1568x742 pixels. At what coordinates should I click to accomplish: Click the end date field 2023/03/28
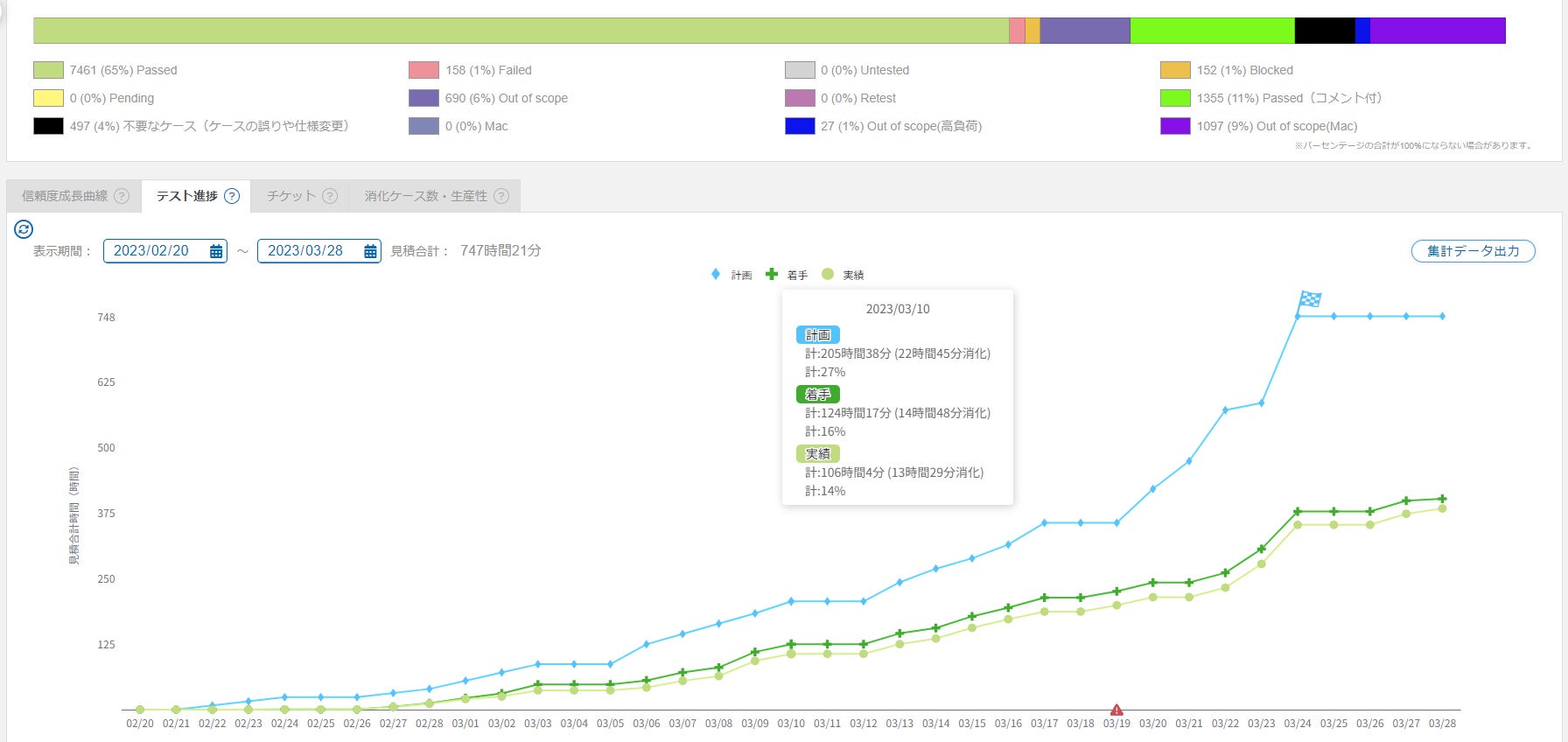[305, 251]
